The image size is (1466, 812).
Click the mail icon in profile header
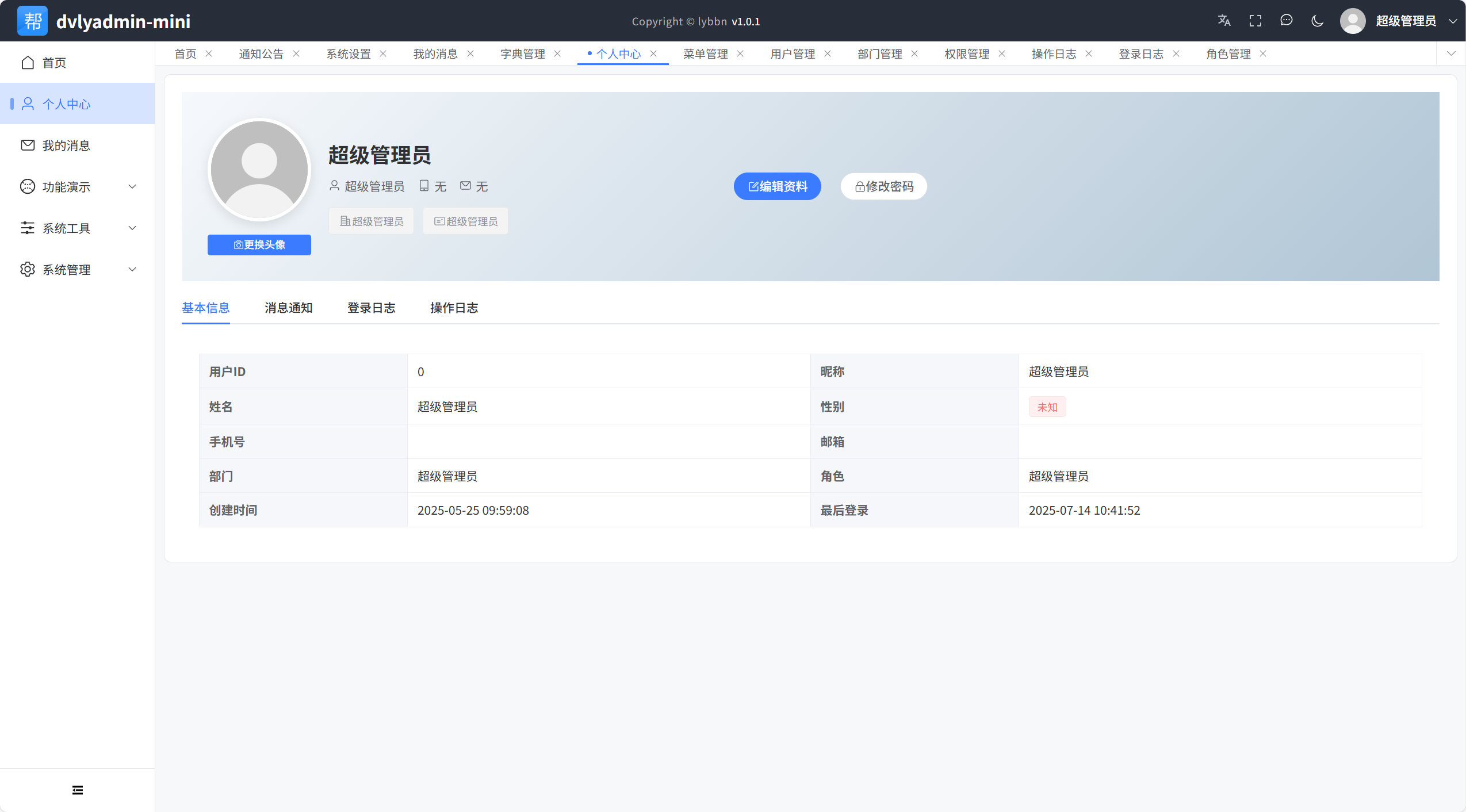(466, 185)
